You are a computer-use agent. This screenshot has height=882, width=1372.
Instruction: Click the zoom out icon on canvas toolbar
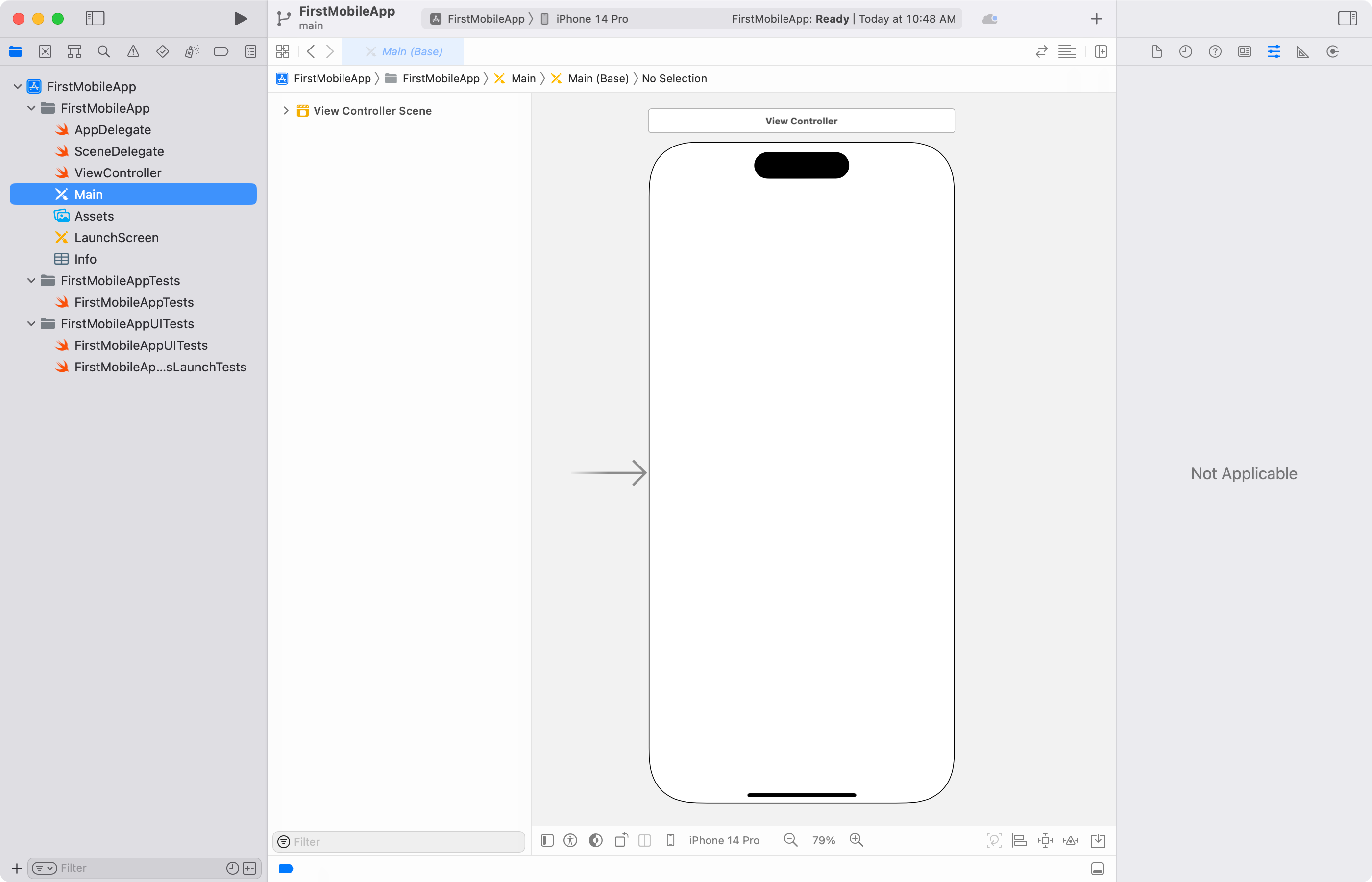791,840
